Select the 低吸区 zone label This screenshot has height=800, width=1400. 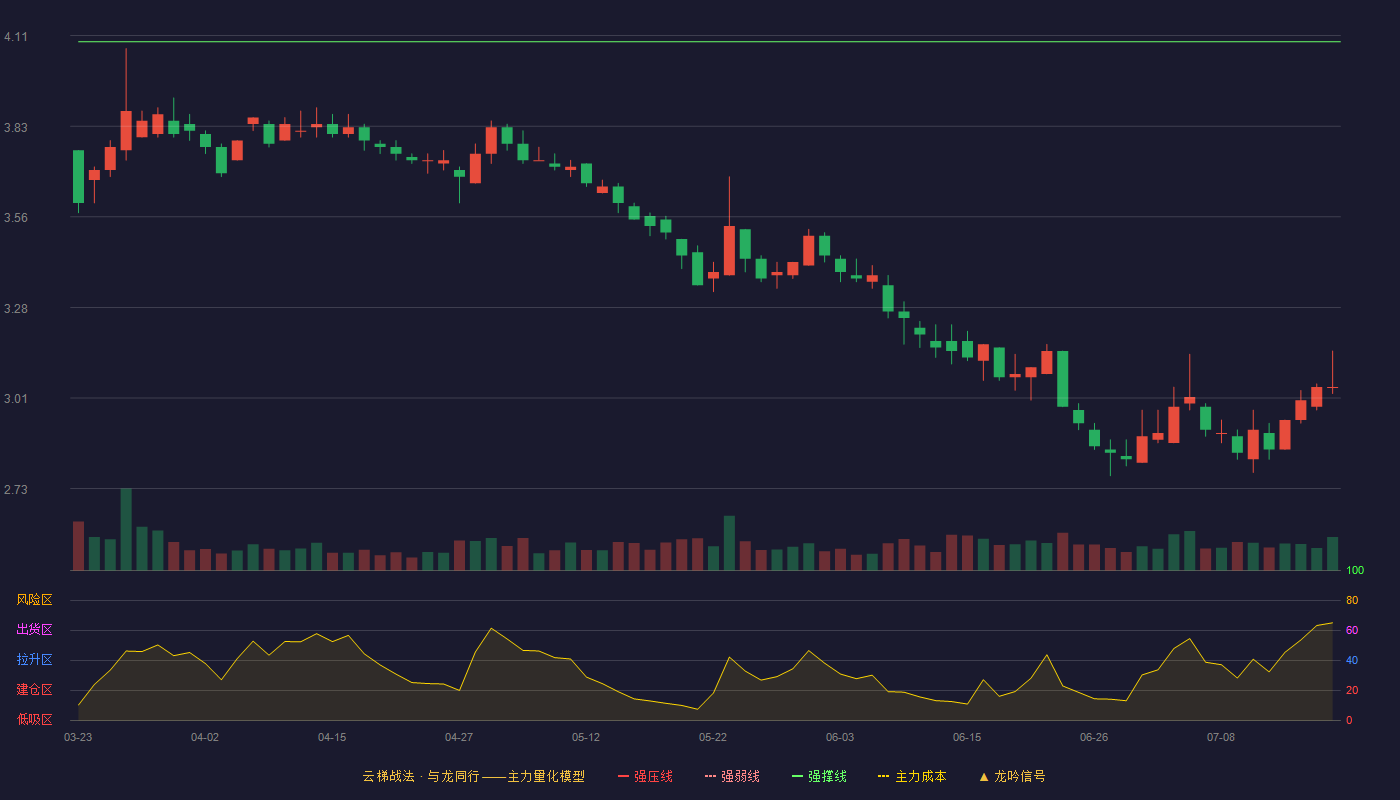[x=34, y=719]
